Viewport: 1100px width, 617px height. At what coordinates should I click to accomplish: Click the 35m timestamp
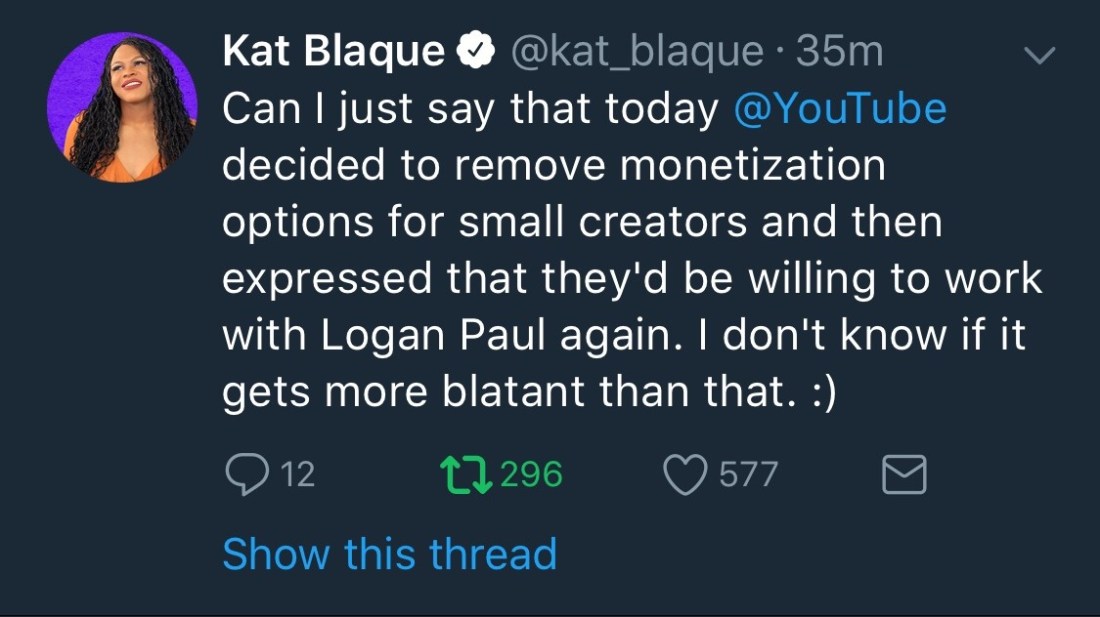pos(840,52)
